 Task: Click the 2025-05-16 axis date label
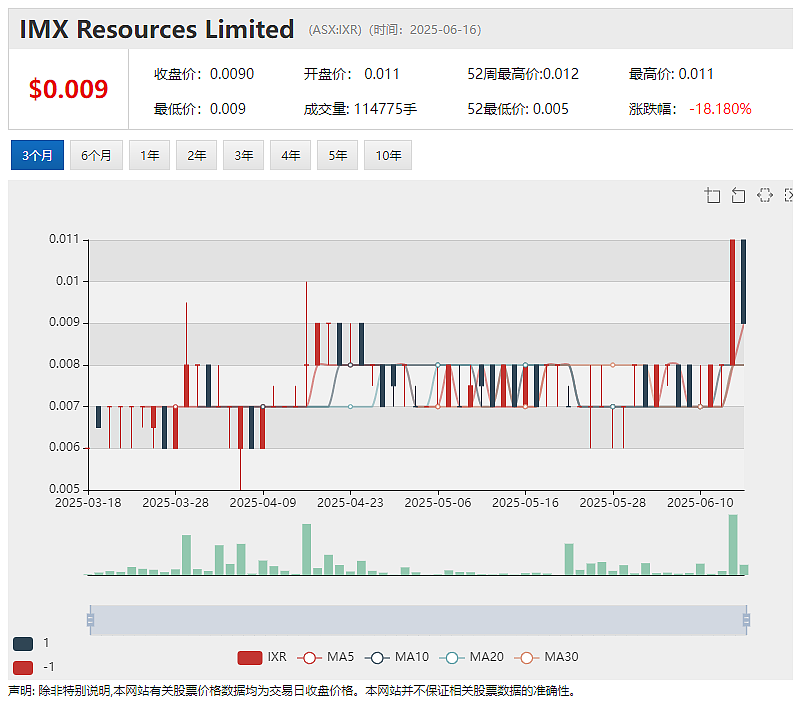pos(525,503)
